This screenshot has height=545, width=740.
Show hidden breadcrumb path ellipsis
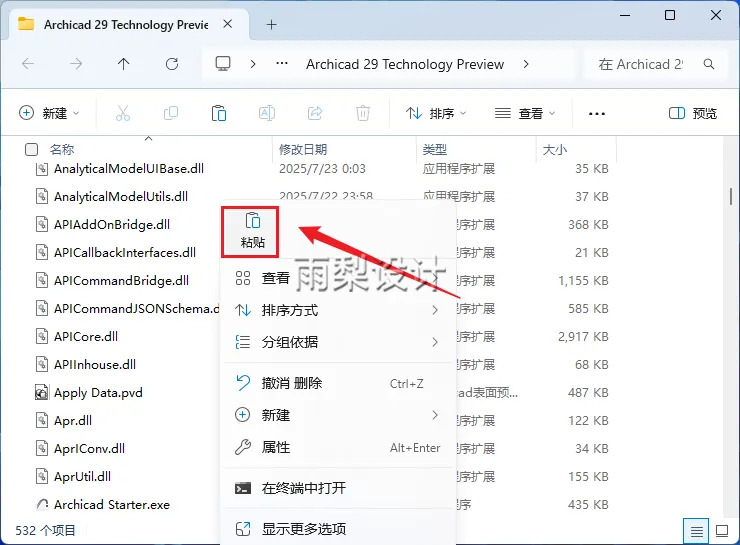tap(282, 63)
